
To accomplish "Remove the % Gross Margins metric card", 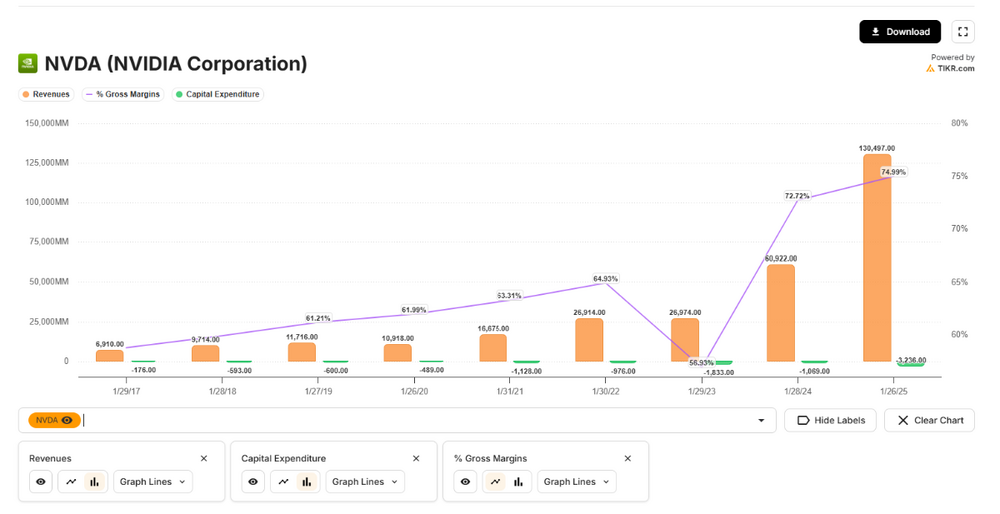I will [628, 459].
